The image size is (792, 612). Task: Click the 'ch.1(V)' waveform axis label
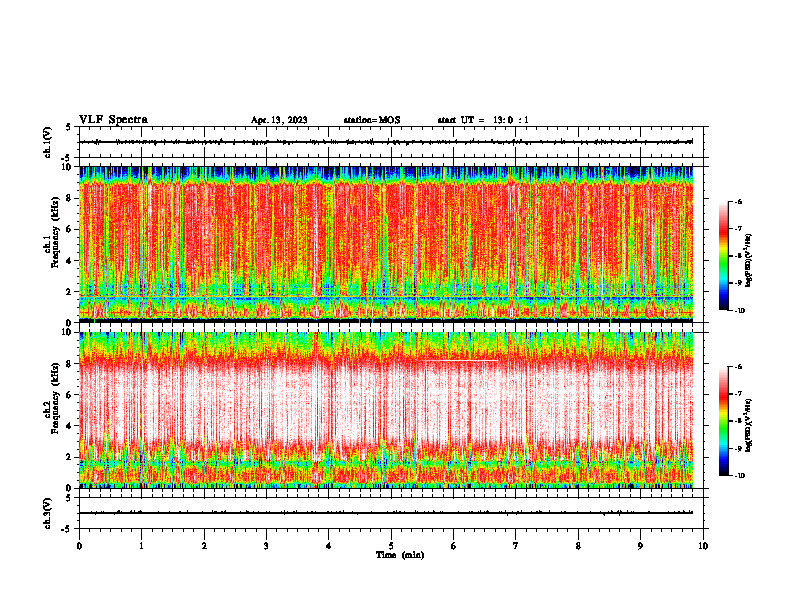click(47, 142)
